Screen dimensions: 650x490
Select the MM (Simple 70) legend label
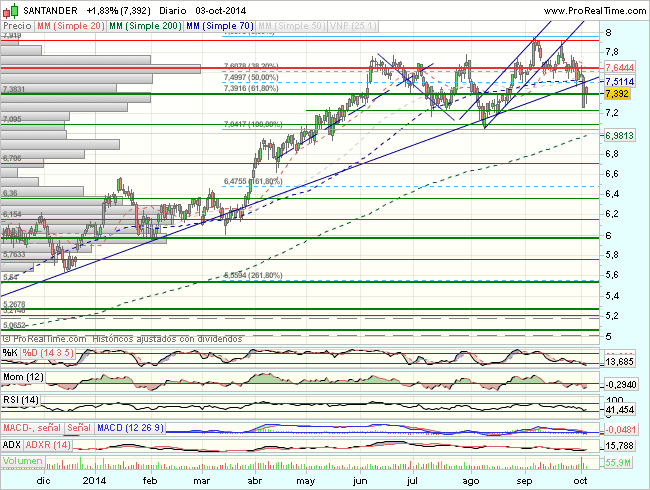(220, 26)
